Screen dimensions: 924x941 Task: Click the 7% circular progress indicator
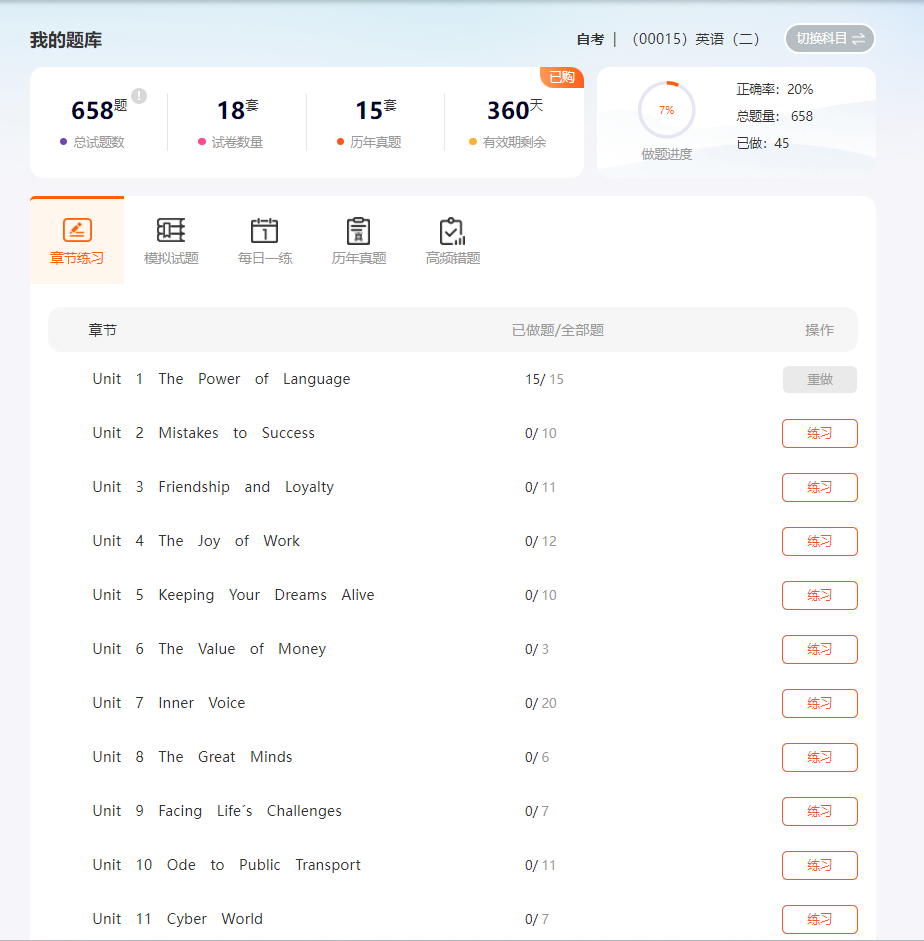pos(666,110)
